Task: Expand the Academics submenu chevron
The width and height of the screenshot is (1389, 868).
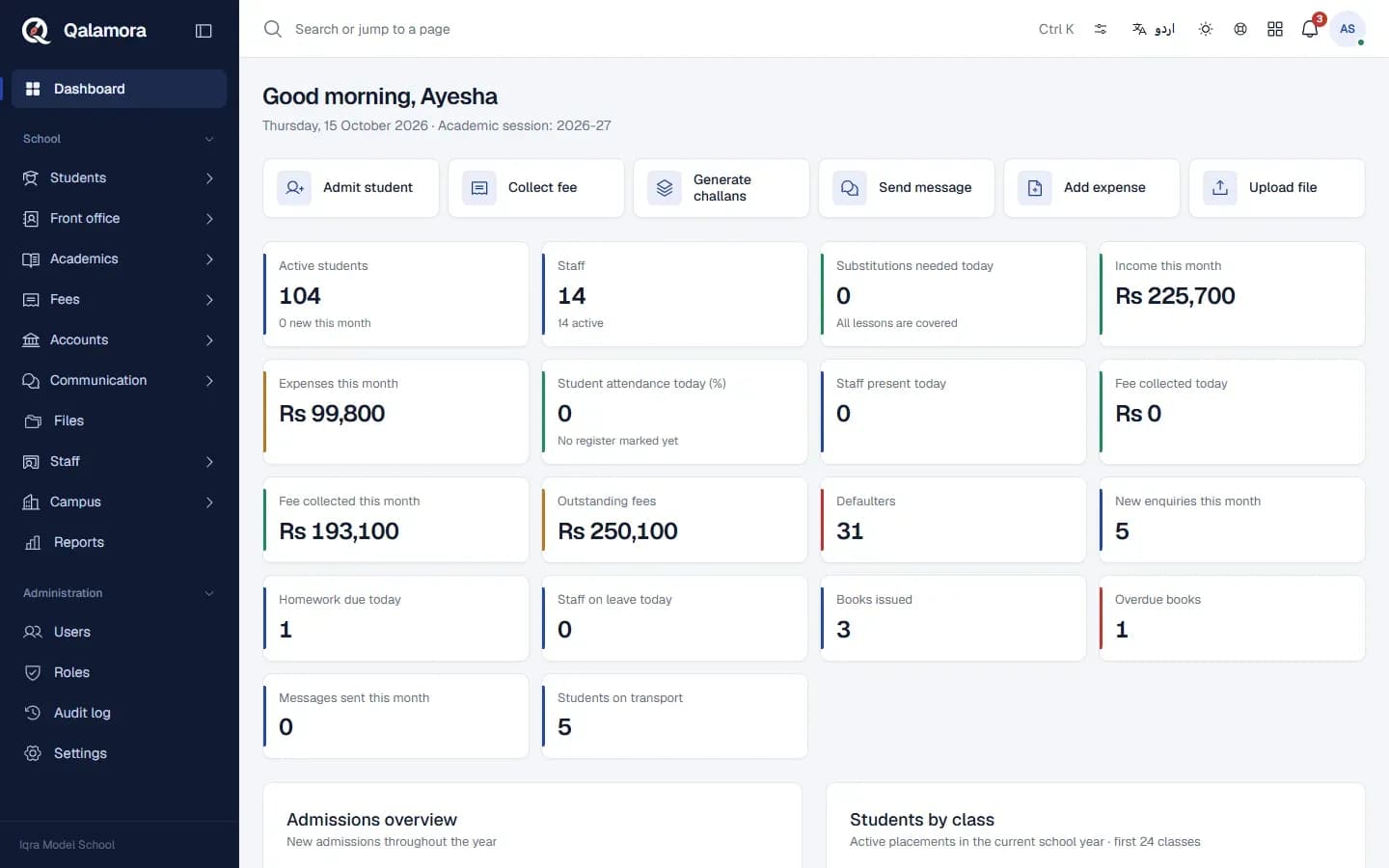Action: [x=209, y=258]
